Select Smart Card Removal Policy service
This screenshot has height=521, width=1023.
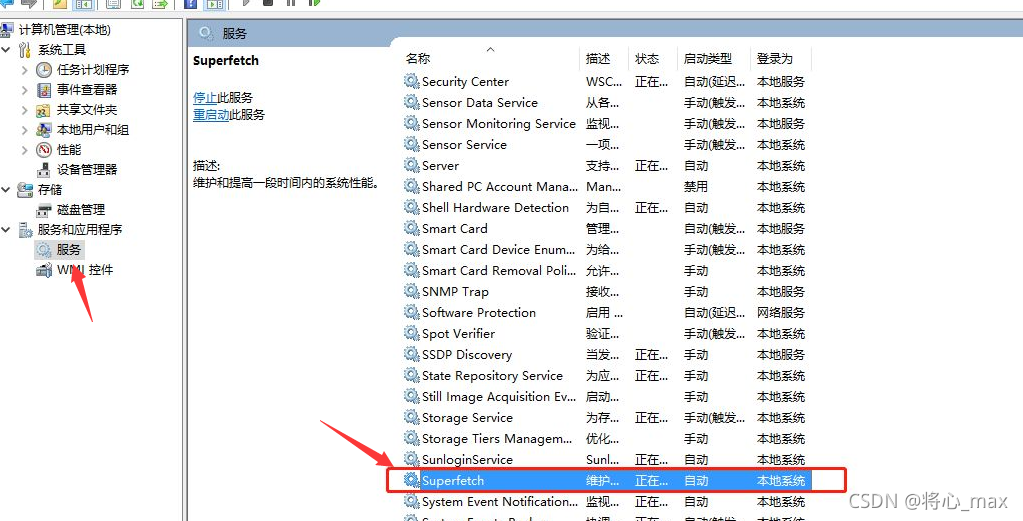click(607, 271)
